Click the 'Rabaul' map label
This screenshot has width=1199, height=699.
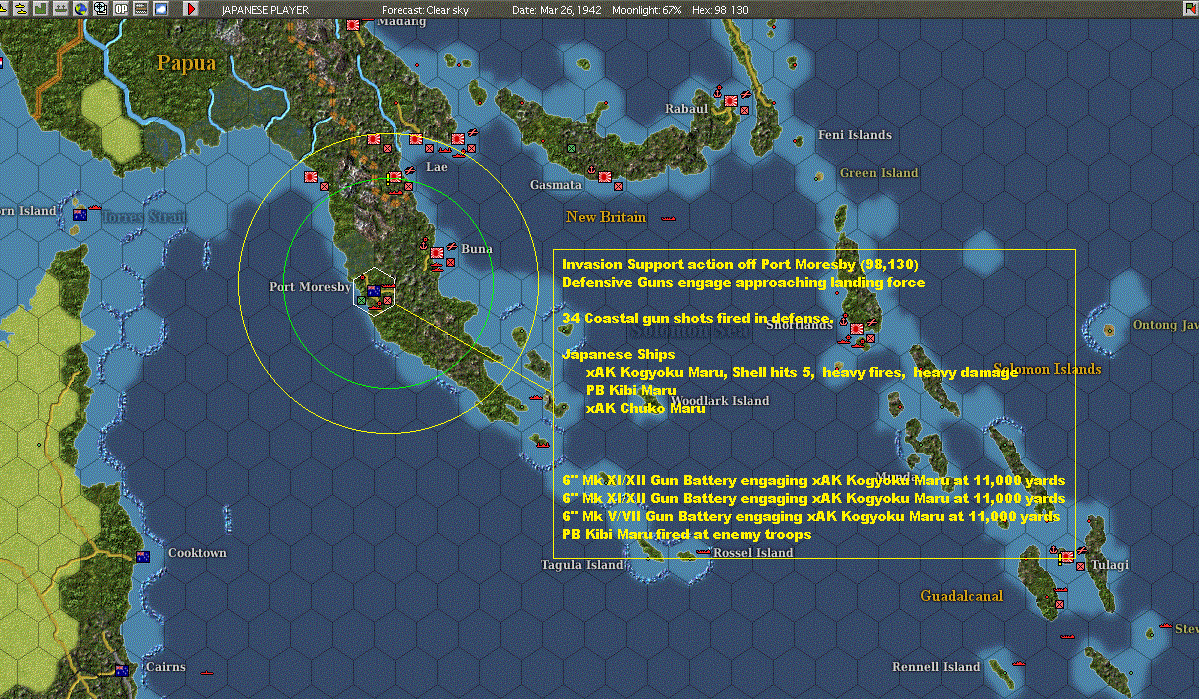click(686, 109)
